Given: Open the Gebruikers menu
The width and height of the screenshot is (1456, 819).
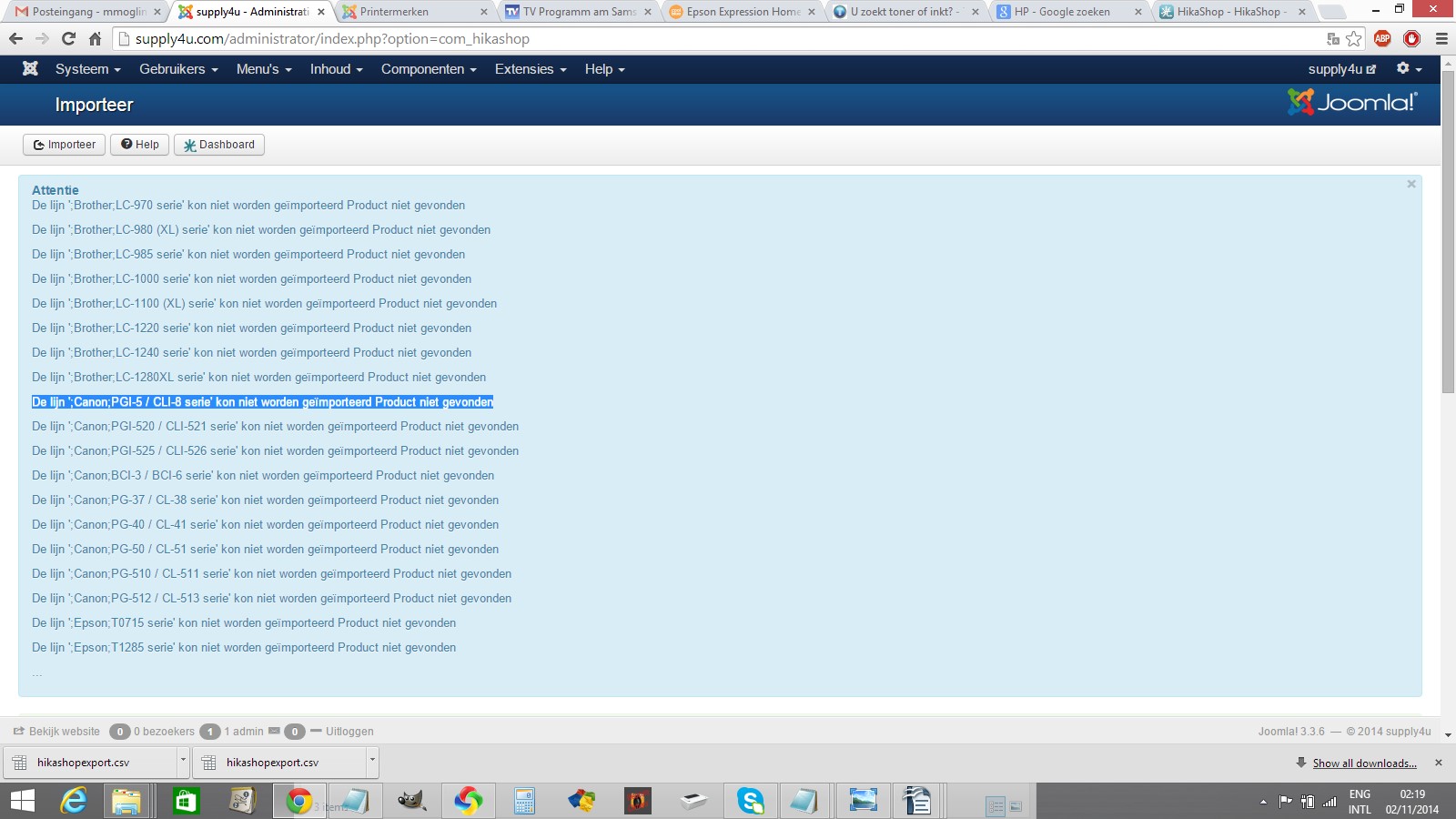Looking at the screenshot, I should pos(178,69).
